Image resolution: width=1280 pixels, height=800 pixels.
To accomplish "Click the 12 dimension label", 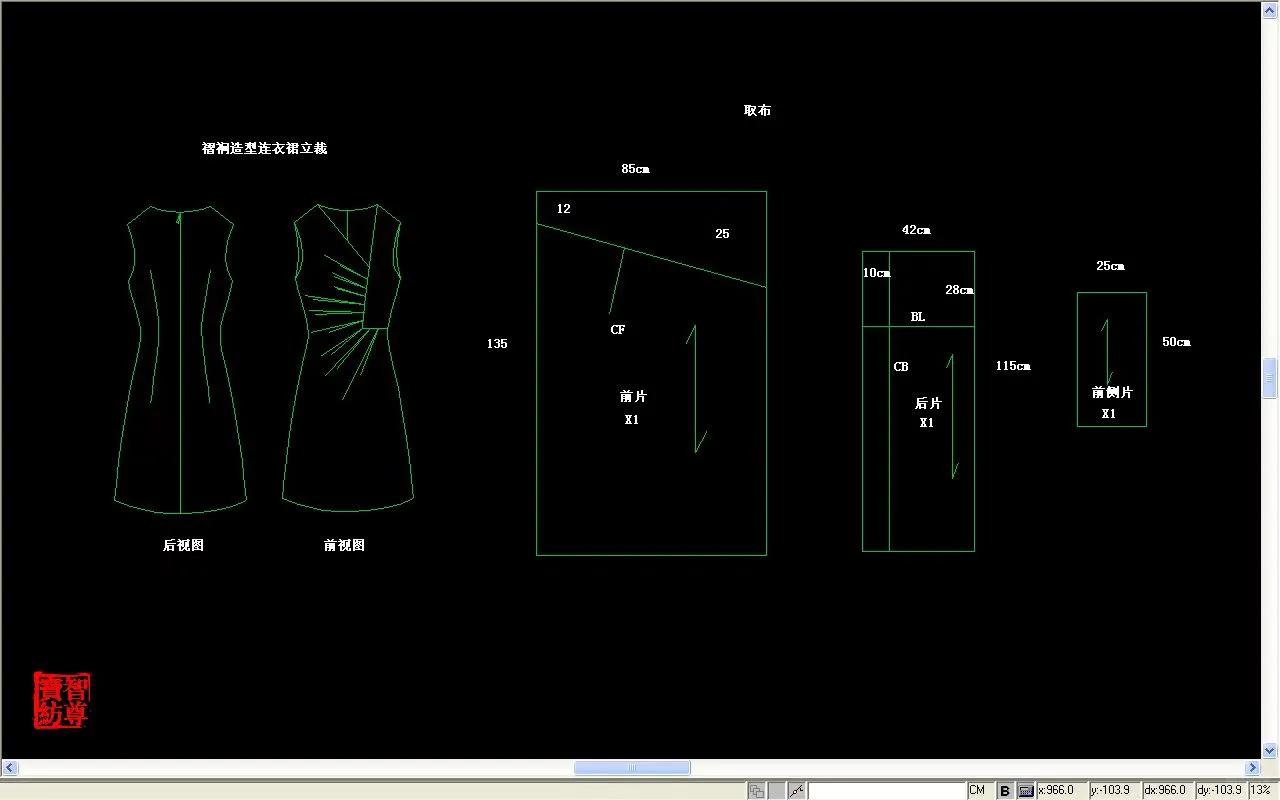I will coord(564,209).
